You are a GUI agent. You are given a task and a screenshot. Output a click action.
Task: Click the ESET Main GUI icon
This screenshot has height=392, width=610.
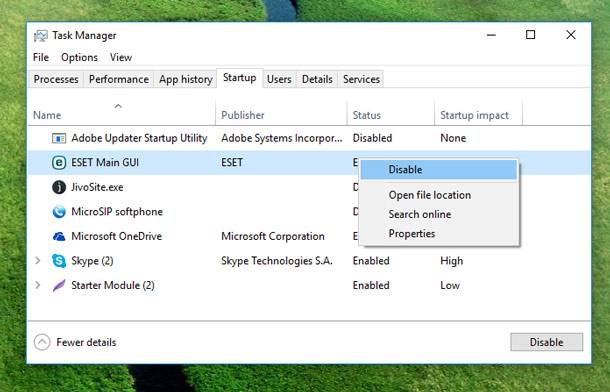(59, 163)
